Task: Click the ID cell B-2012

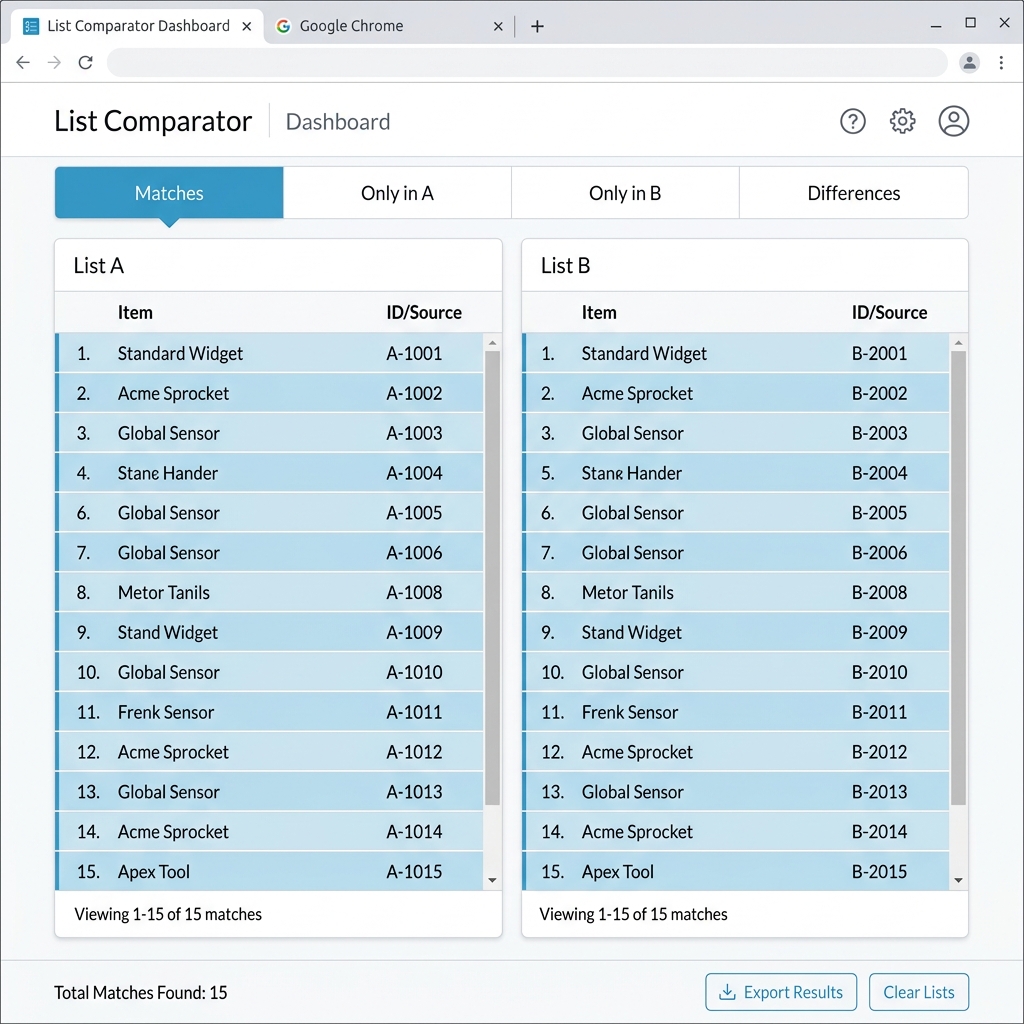Action: point(879,752)
